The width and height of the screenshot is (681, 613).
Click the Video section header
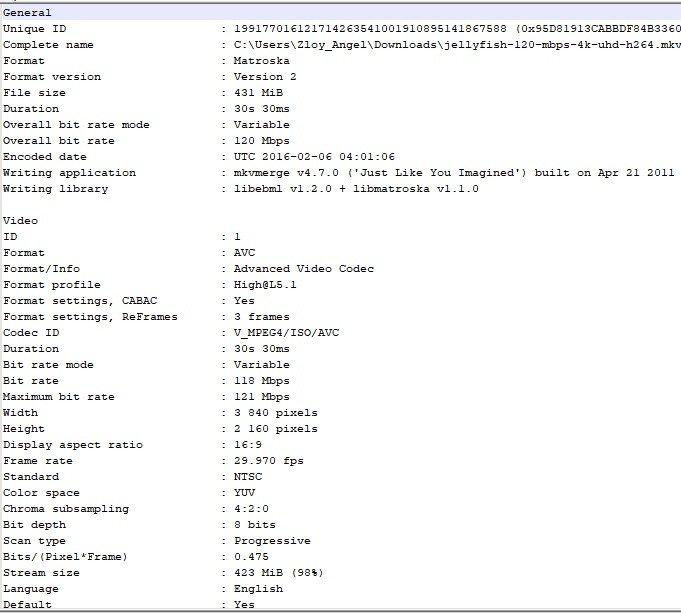pos(20,221)
